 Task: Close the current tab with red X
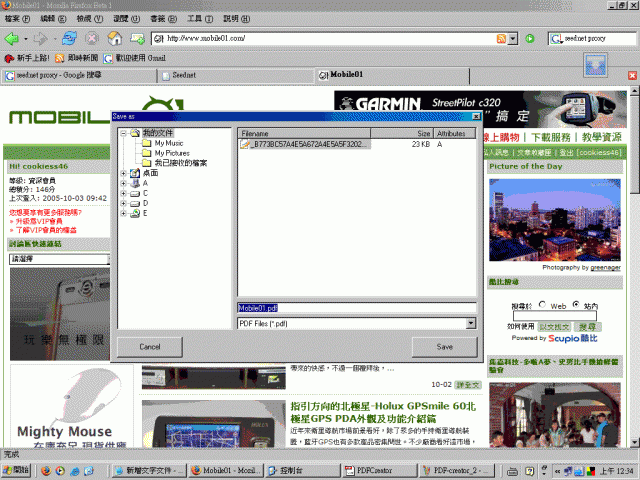(x=632, y=76)
